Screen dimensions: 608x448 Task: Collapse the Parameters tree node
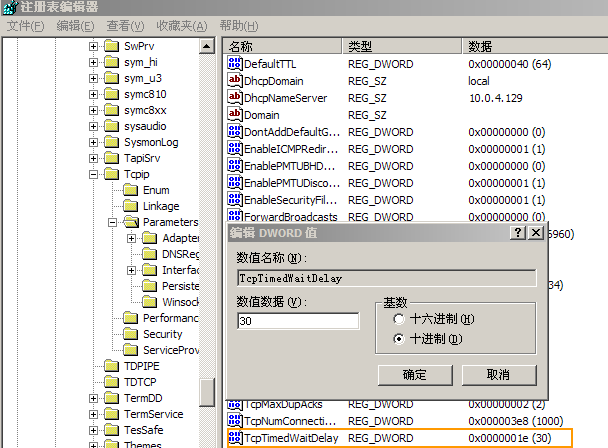(113, 222)
